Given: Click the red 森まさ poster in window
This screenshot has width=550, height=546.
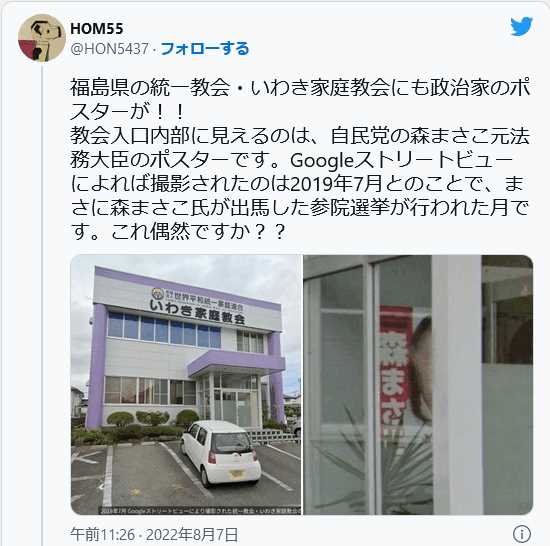Looking at the screenshot, I should tap(395, 372).
